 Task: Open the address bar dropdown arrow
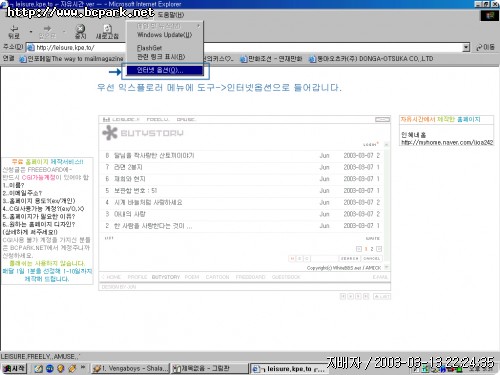[x=466, y=47]
